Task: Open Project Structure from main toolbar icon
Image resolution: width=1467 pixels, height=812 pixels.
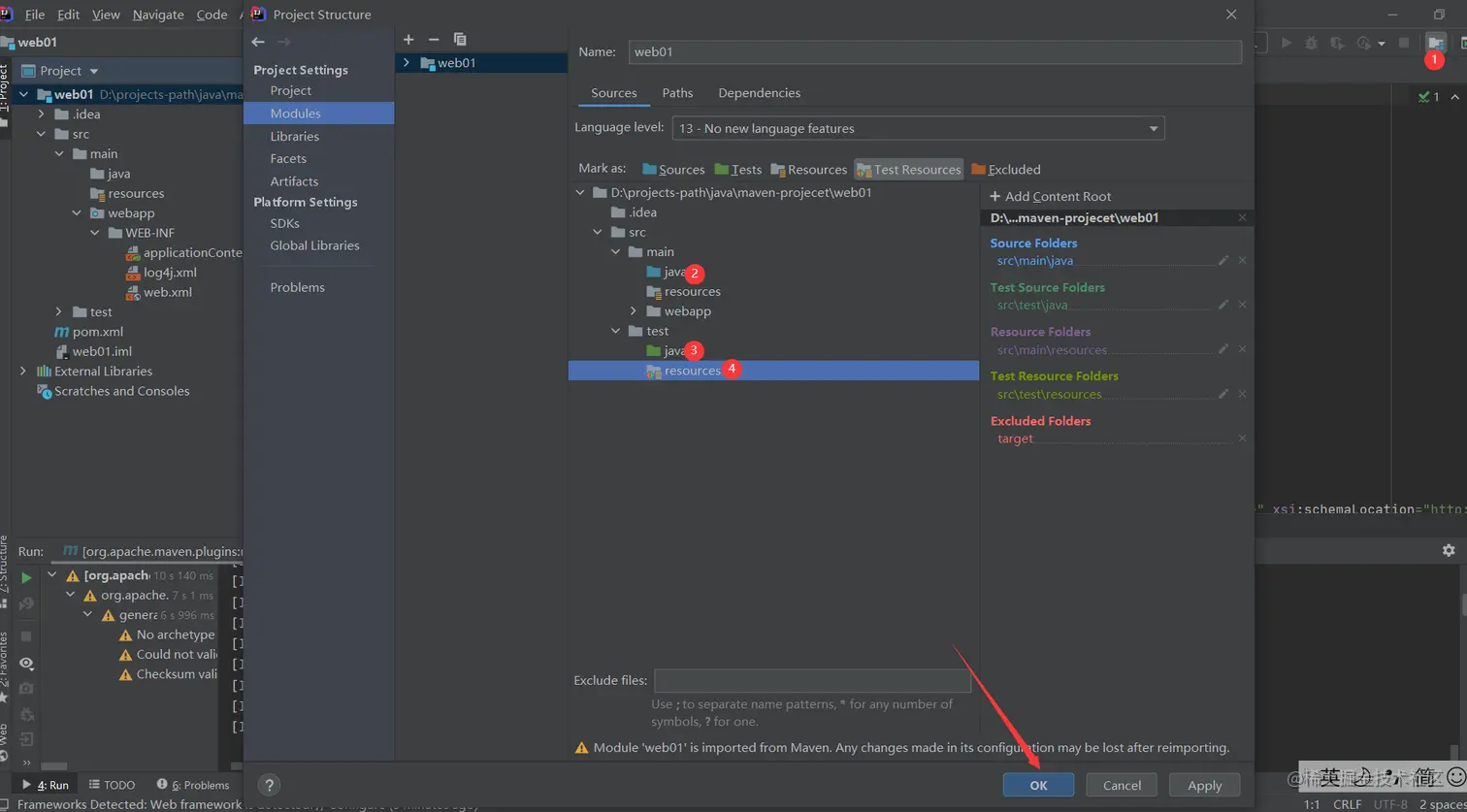Action: [x=1435, y=43]
